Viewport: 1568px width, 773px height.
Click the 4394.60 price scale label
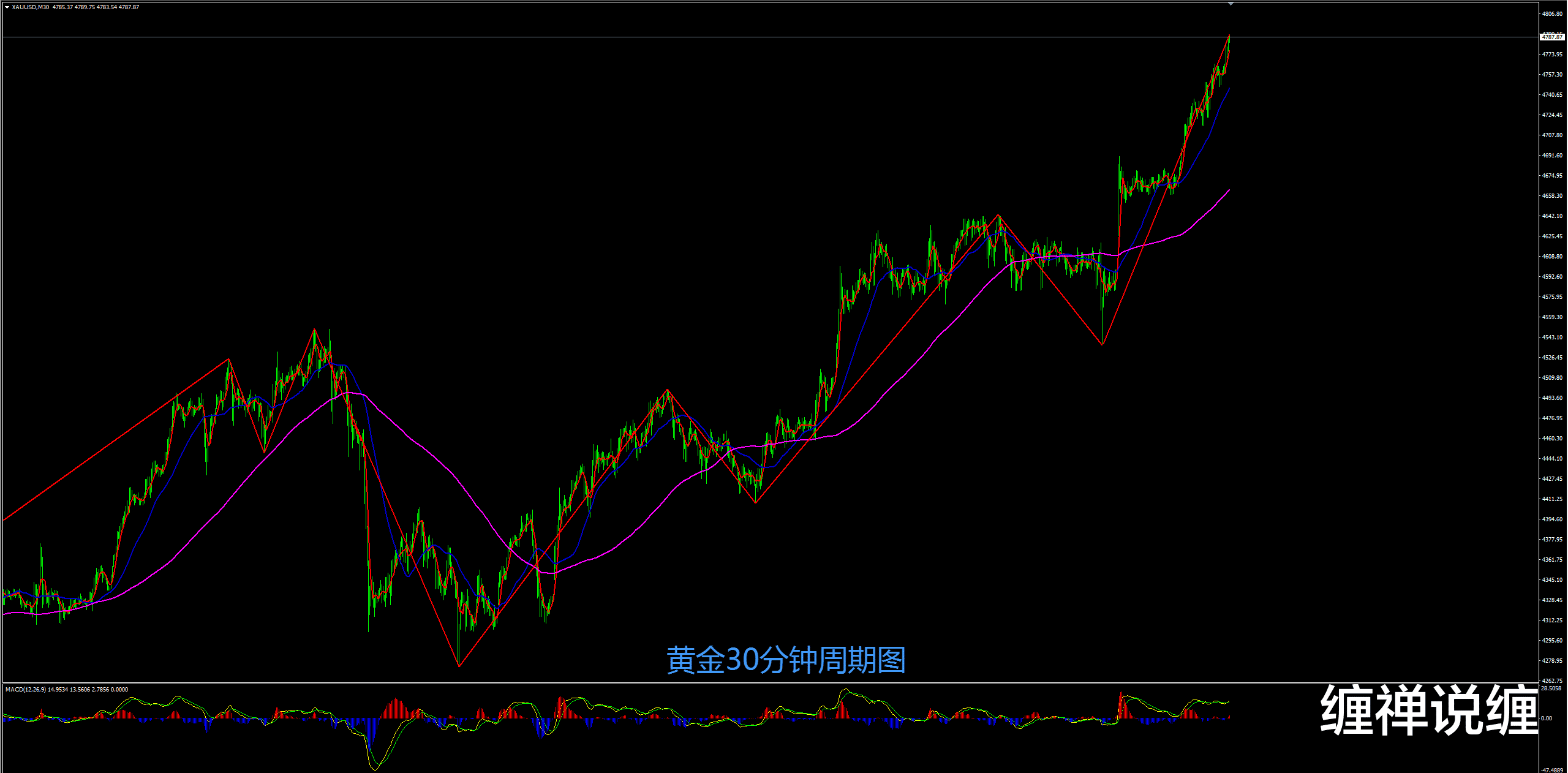(1552, 519)
